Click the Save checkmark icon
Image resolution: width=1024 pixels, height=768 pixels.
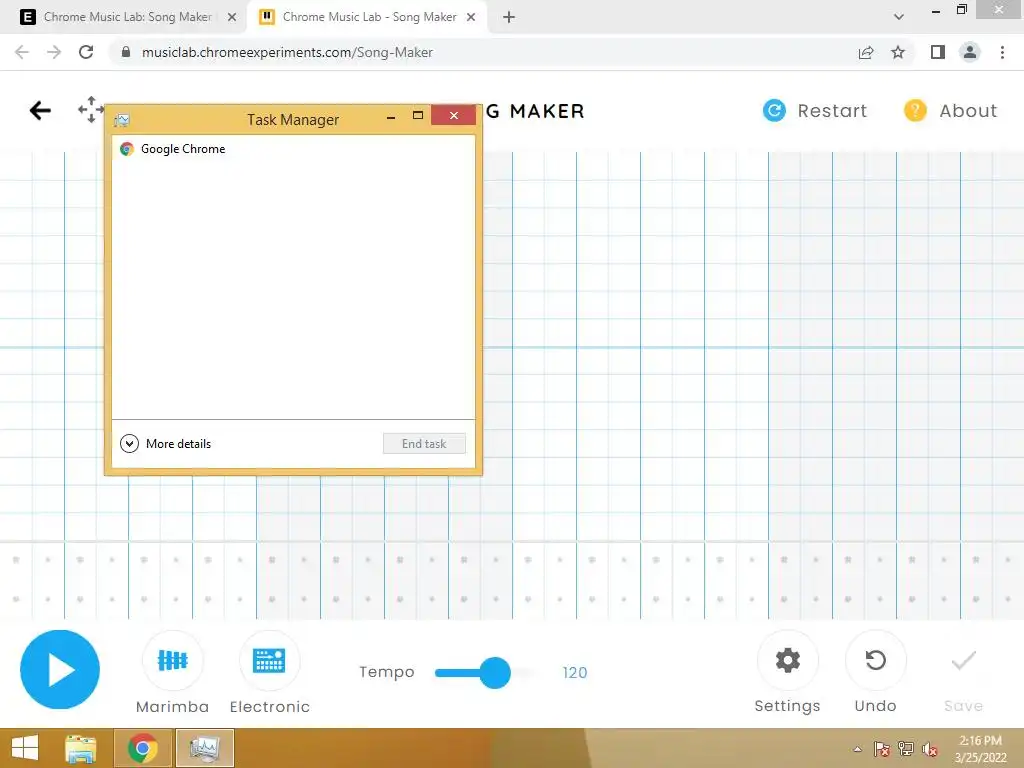coord(963,660)
